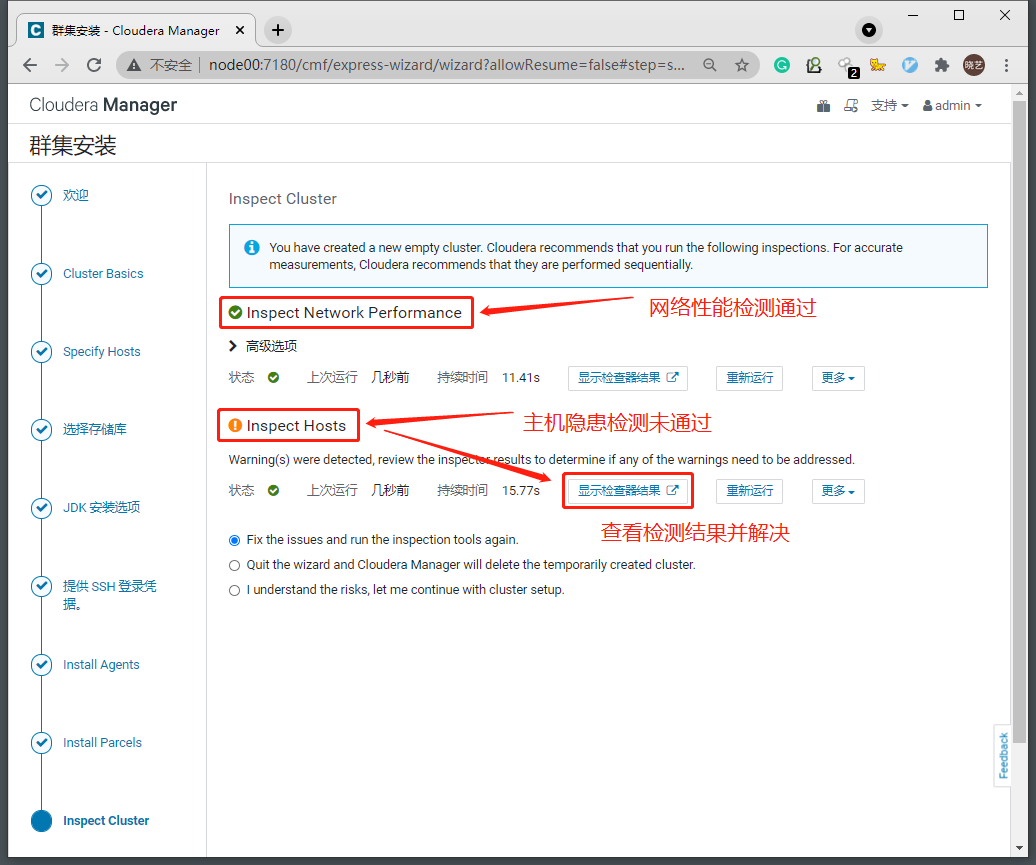Open the Grammarly green extension icon

coord(782,65)
